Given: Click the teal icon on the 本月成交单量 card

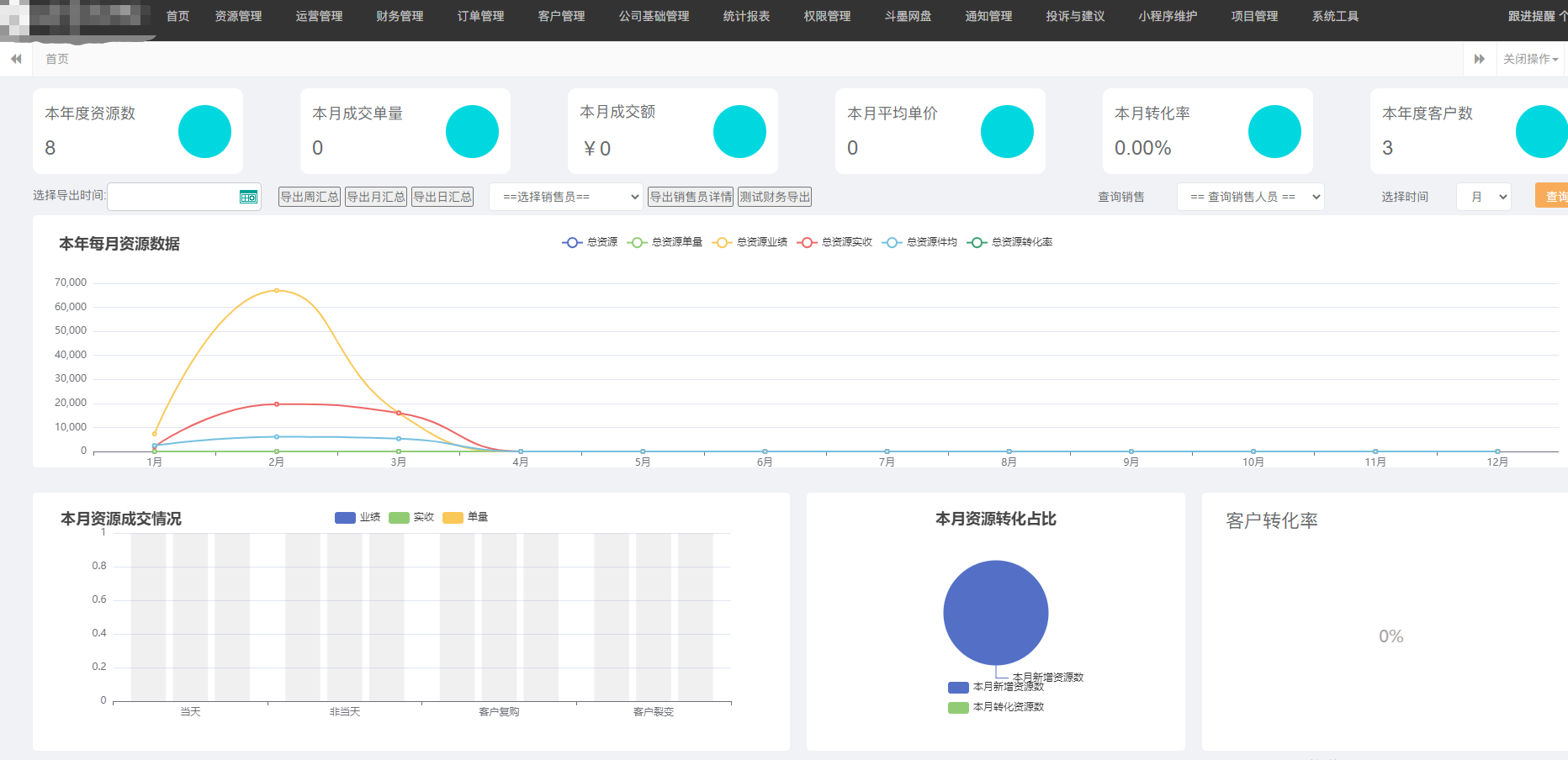Looking at the screenshot, I should (472, 131).
